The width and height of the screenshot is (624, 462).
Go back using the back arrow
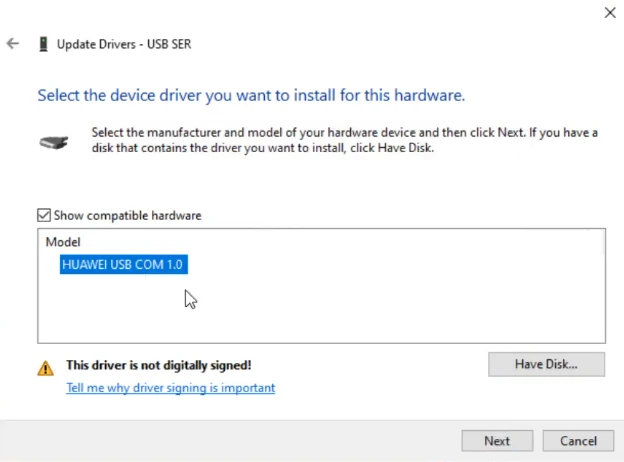tap(13, 43)
